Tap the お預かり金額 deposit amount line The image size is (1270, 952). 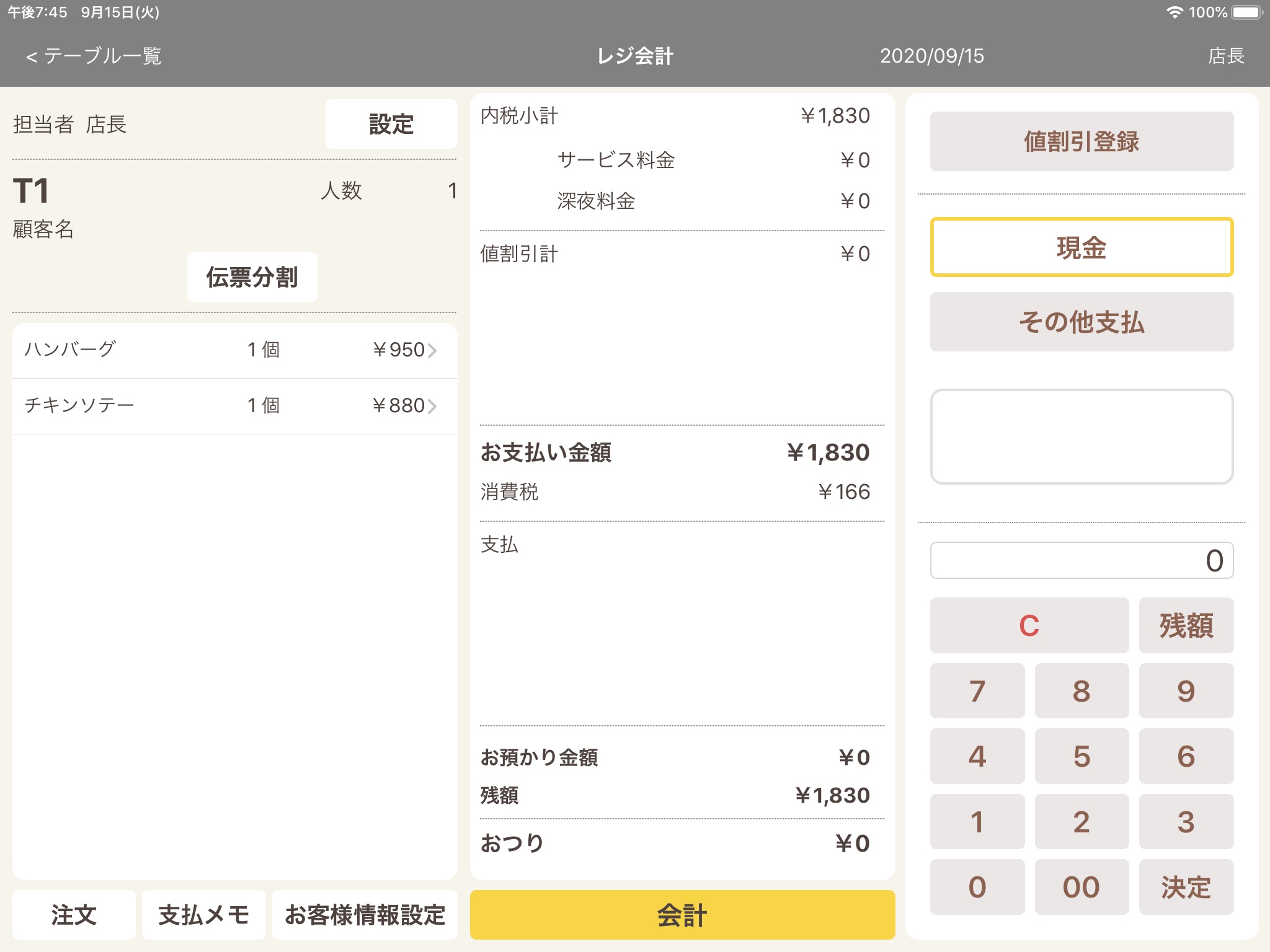tap(675, 757)
